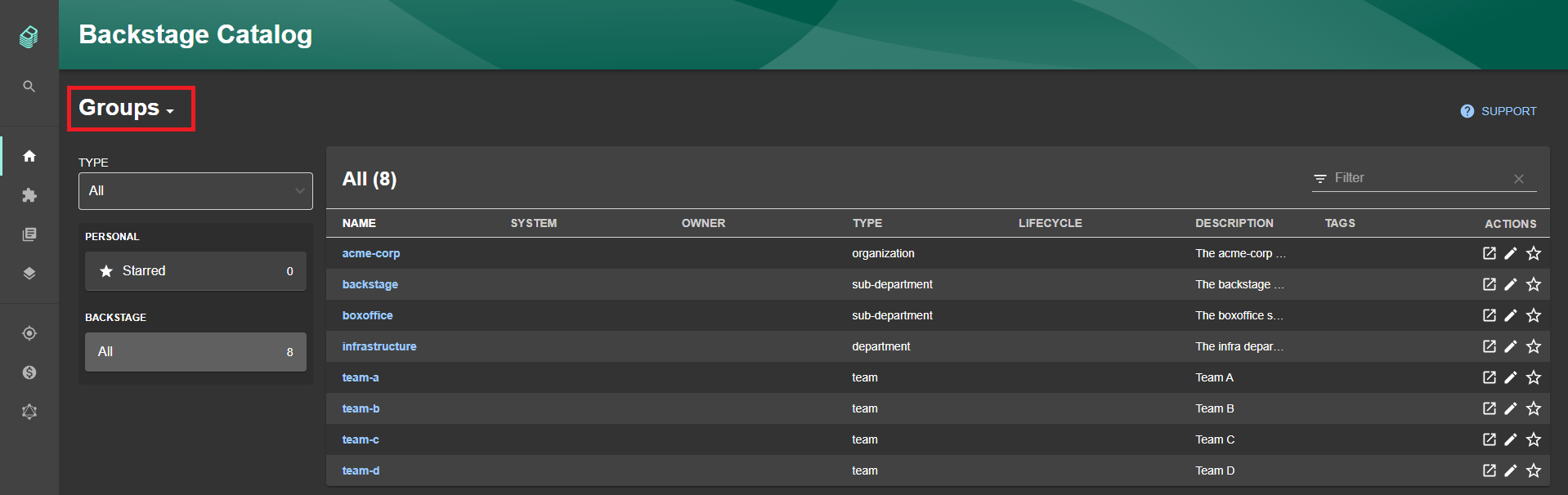The height and width of the screenshot is (495, 1568).
Task: Star the acme-corp group
Action: (x=1534, y=253)
